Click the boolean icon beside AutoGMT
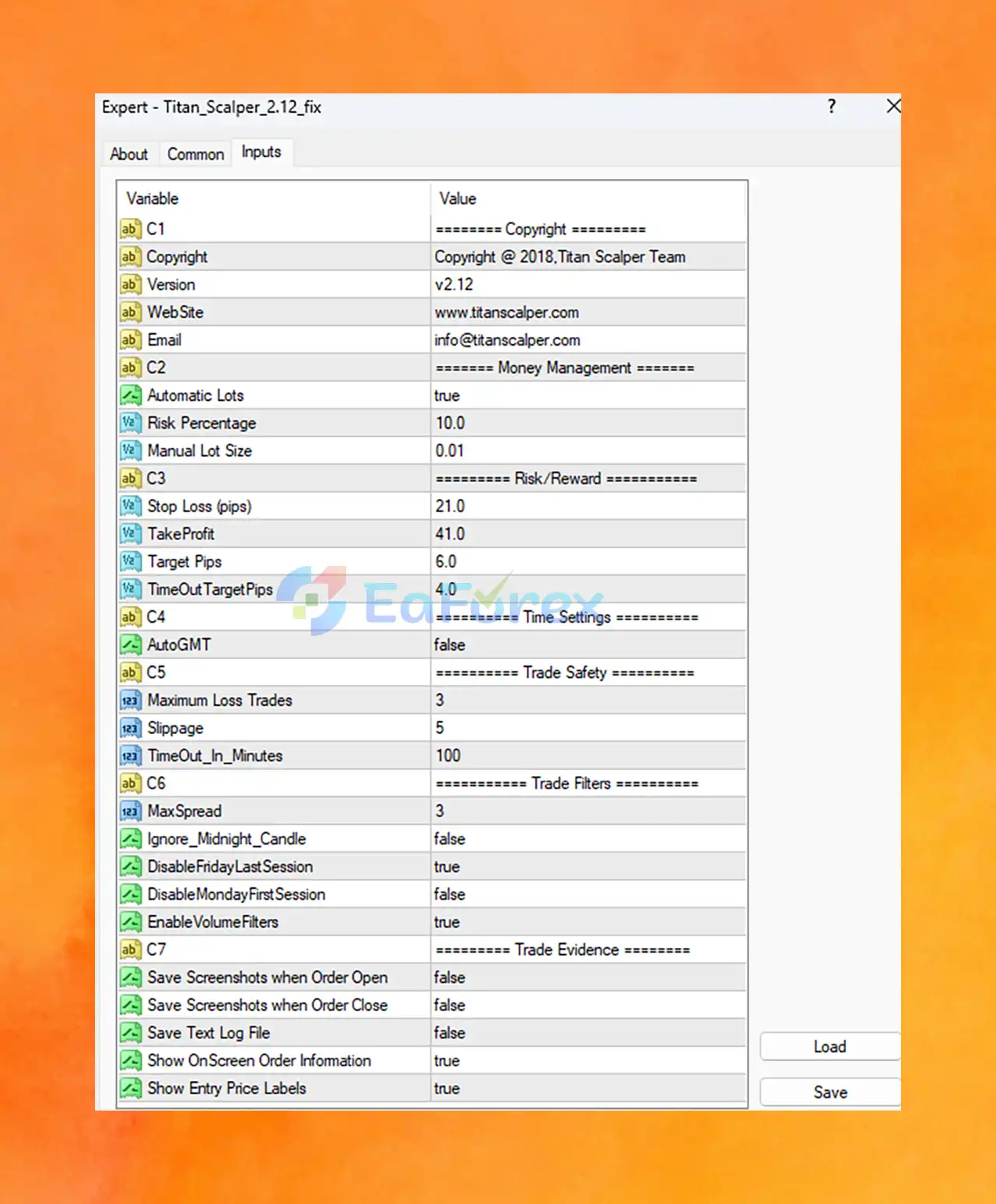 point(131,644)
